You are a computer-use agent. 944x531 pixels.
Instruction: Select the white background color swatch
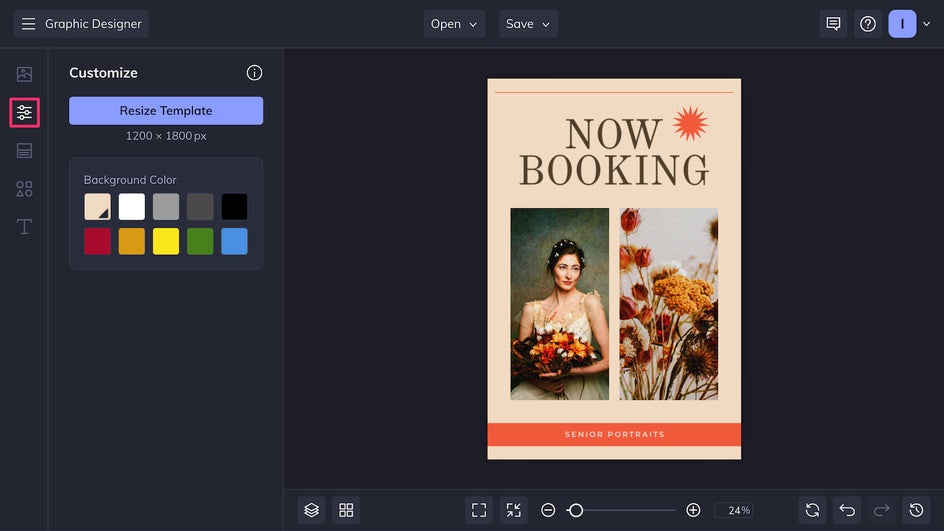(x=132, y=206)
